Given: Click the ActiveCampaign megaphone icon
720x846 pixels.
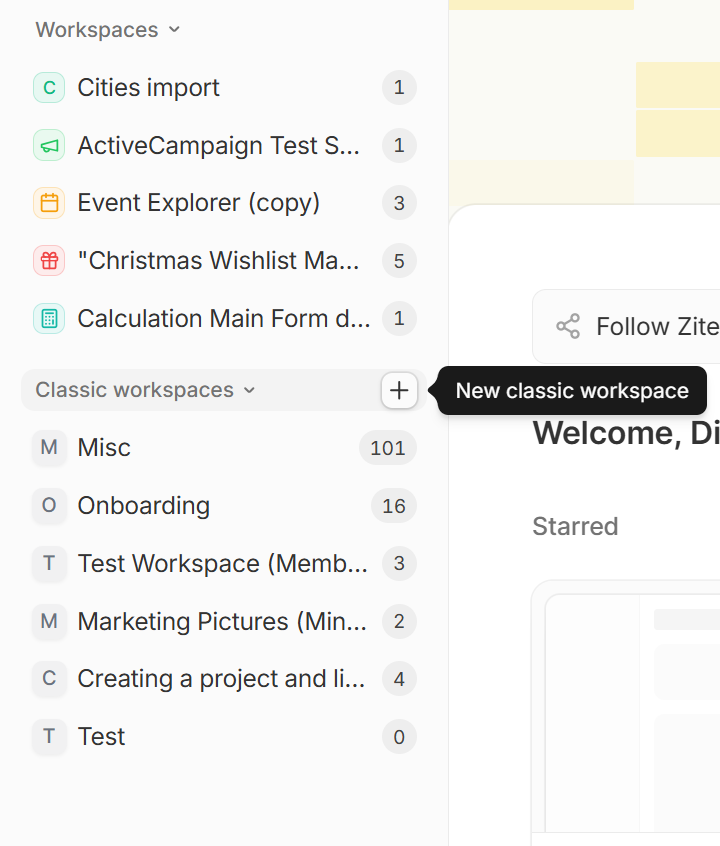Looking at the screenshot, I should (x=49, y=145).
